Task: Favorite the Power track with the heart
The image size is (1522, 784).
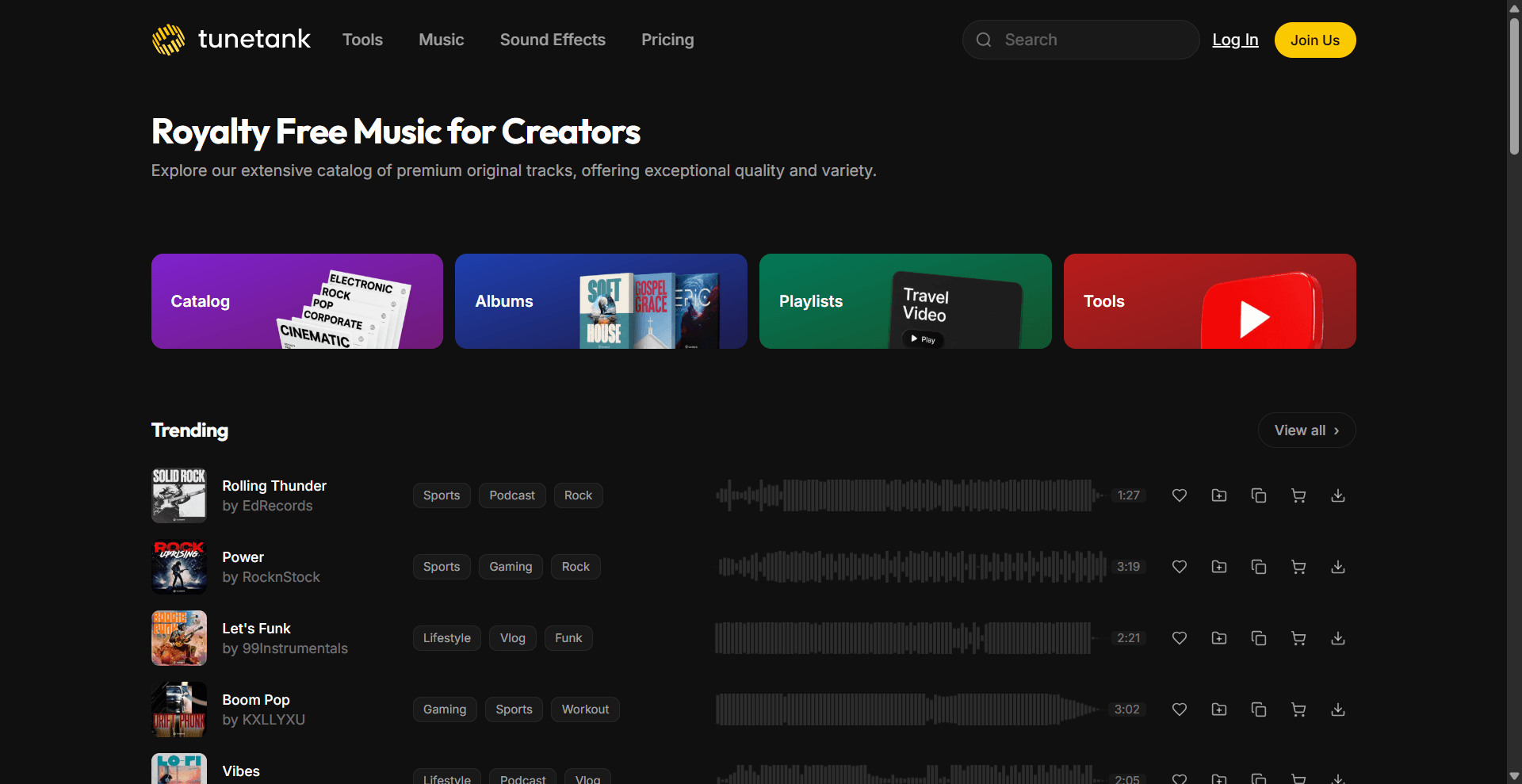Action: [x=1180, y=567]
